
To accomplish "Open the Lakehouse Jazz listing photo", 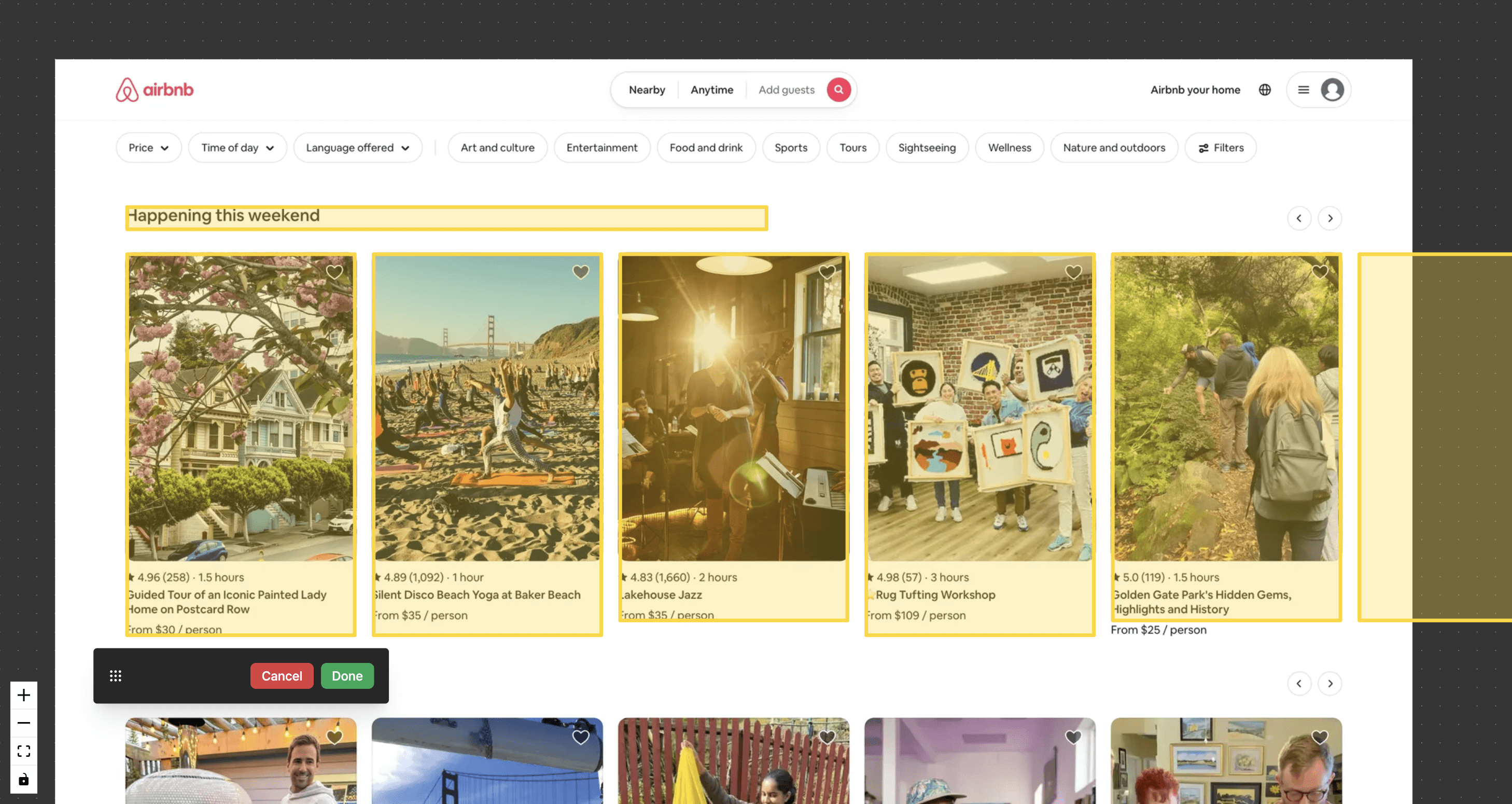I will click(x=733, y=408).
